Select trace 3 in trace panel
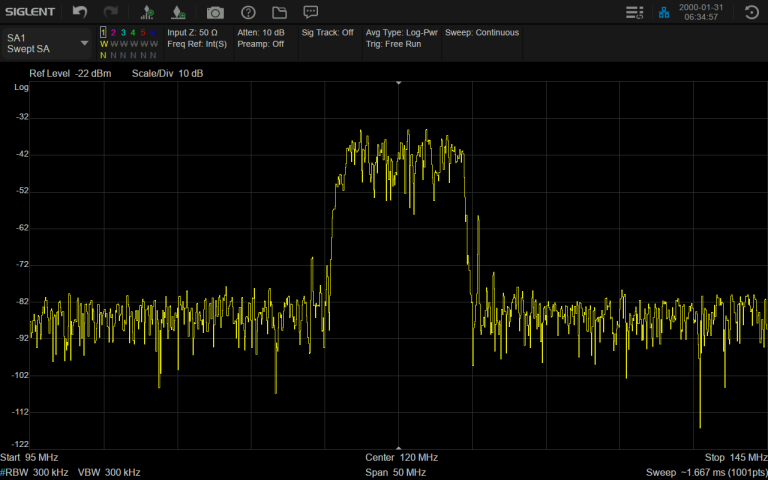The width and height of the screenshot is (768, 480). (x=123, y=32)
